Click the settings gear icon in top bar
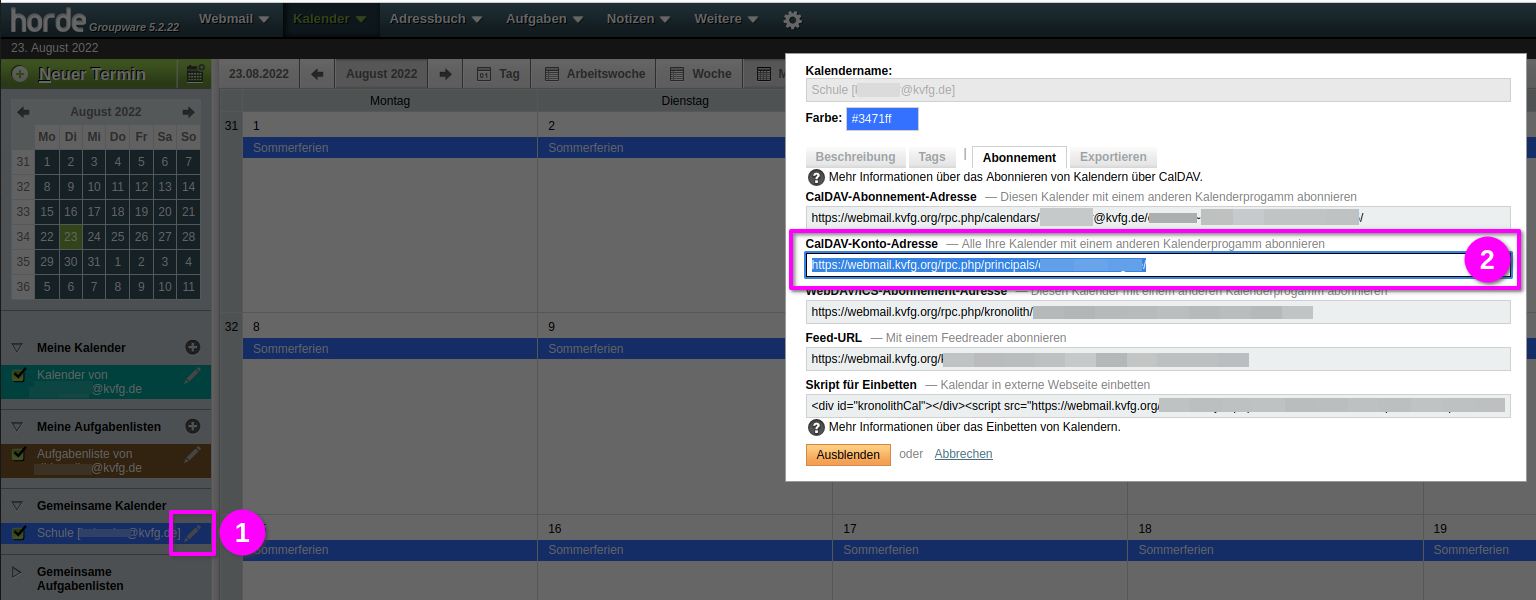Screen dimensions: 1536x600 792,19
